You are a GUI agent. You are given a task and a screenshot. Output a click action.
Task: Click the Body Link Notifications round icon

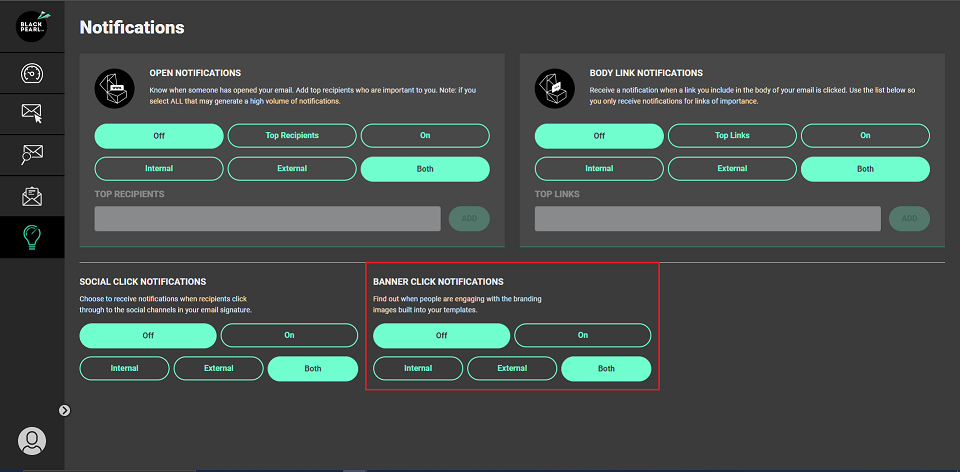coord(555,88)
